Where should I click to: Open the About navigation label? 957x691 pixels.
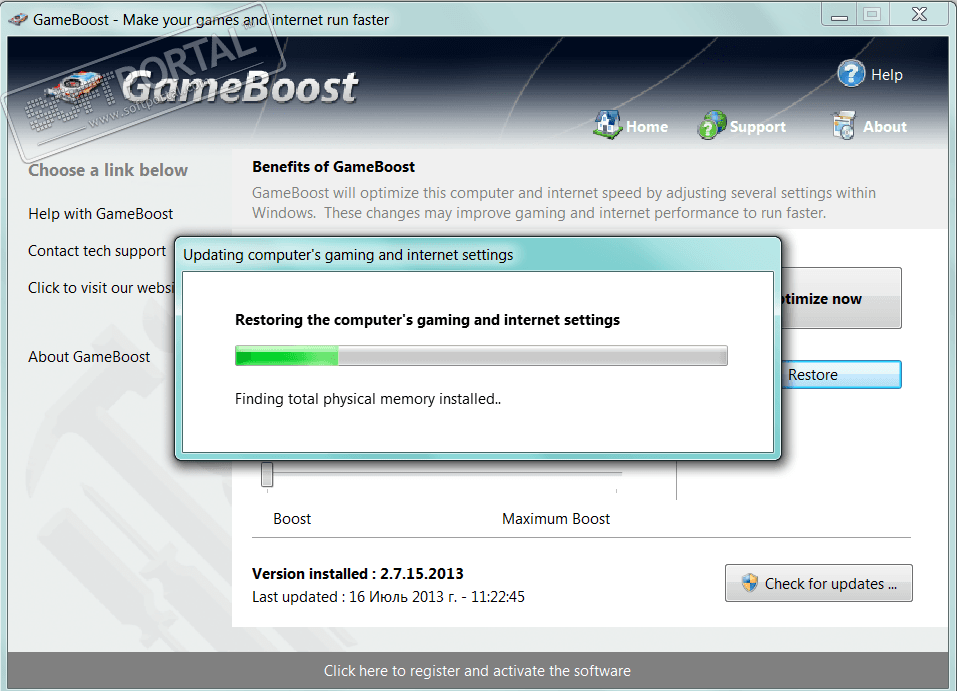tap(884, 126)
